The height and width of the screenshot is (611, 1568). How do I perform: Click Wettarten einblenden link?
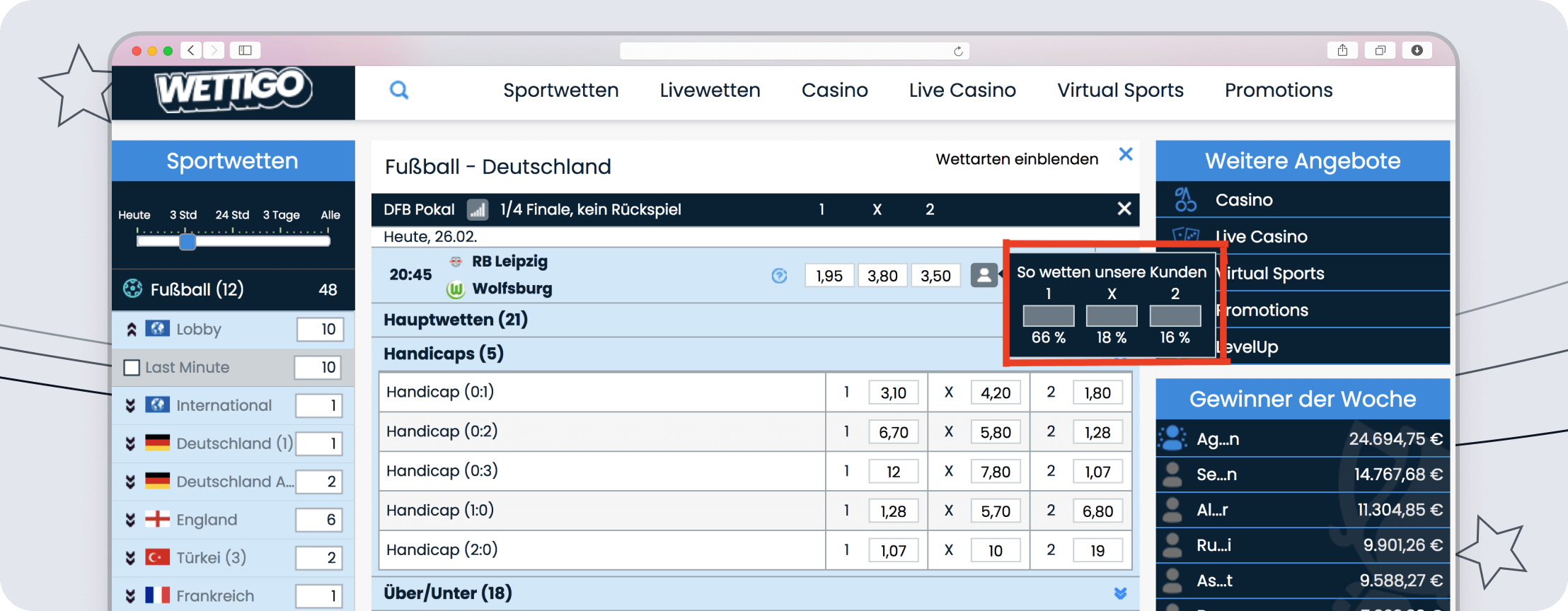1017,159
